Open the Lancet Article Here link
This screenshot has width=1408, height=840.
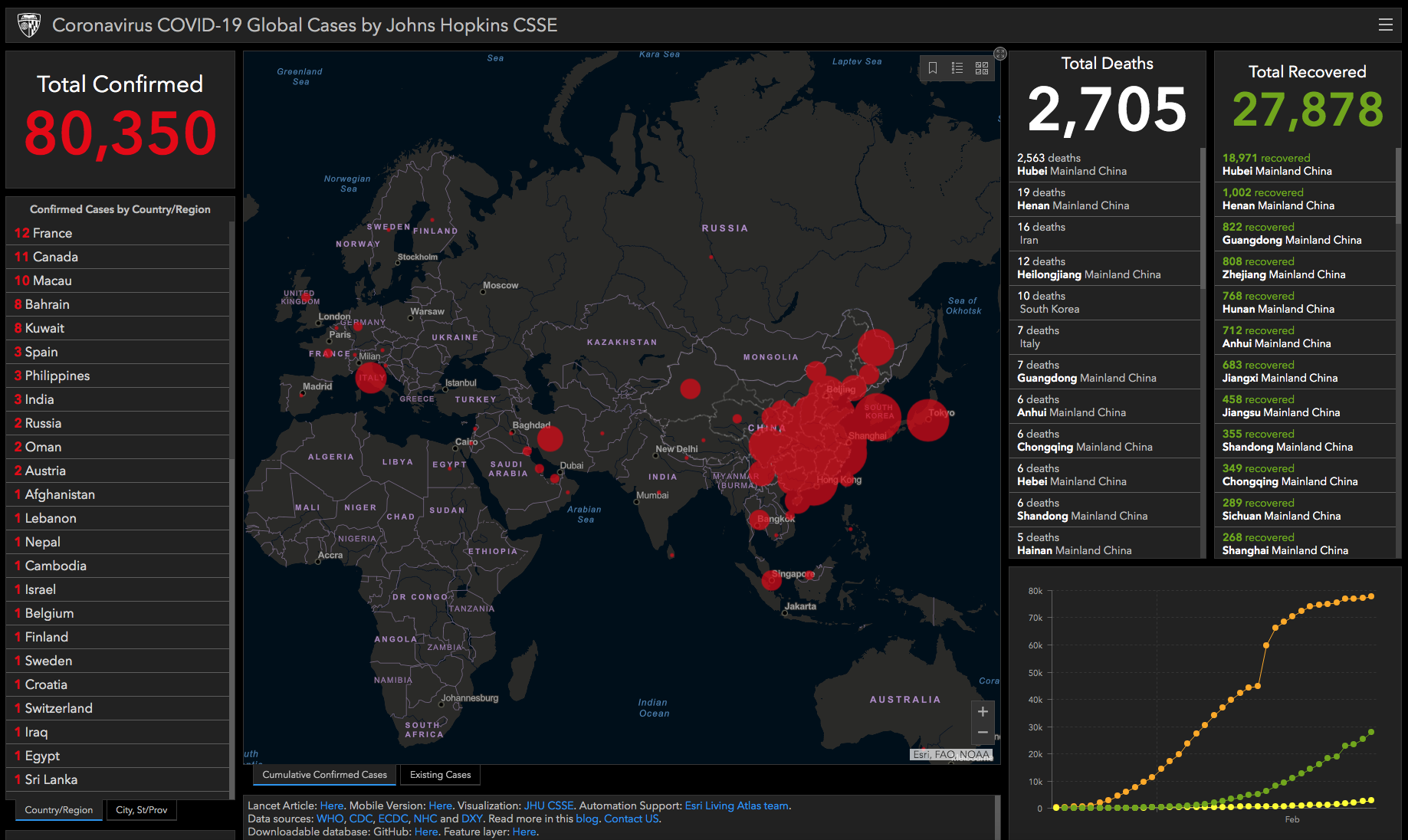click(331, 806)
